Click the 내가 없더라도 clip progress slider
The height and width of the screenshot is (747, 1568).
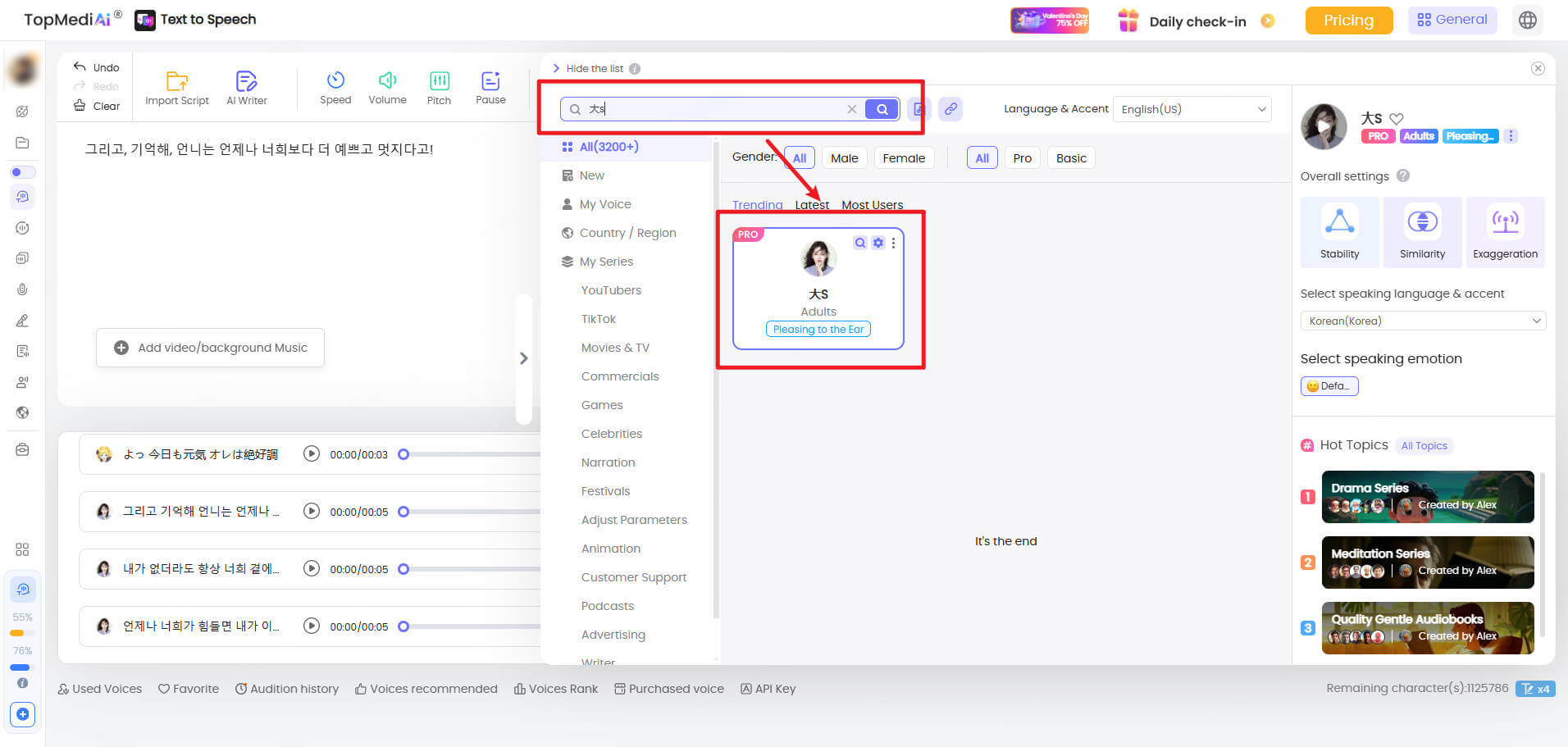(x=469, y=569)
